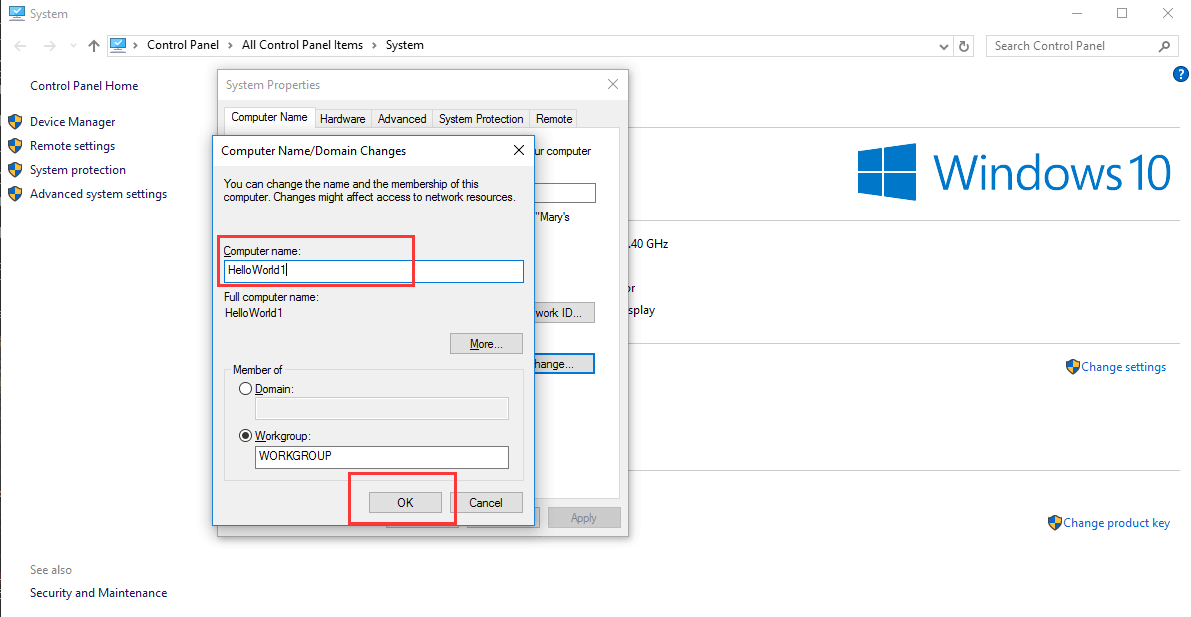Click the Refresh button in address bar
Image resolution: width=1191 pixels, height=617 pixels.
tap(964, 46)
